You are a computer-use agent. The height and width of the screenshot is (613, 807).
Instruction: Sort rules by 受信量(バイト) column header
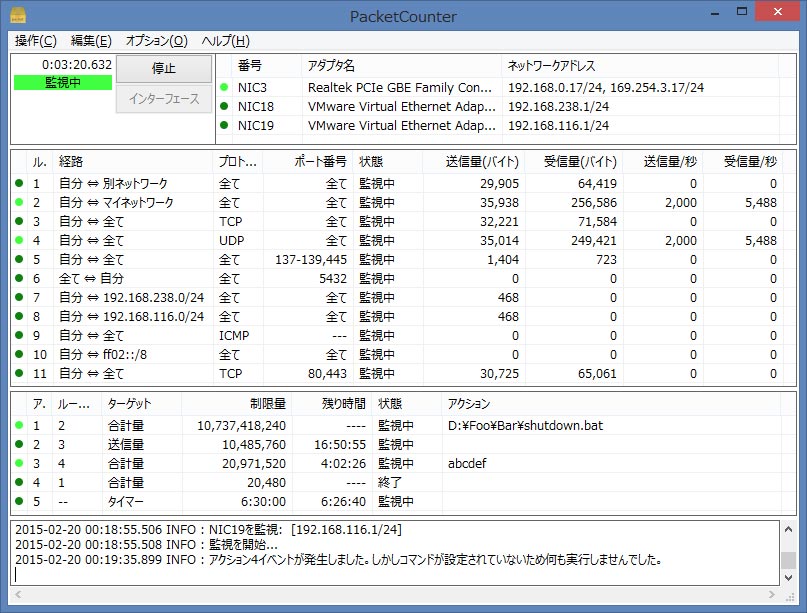(573, 162)
